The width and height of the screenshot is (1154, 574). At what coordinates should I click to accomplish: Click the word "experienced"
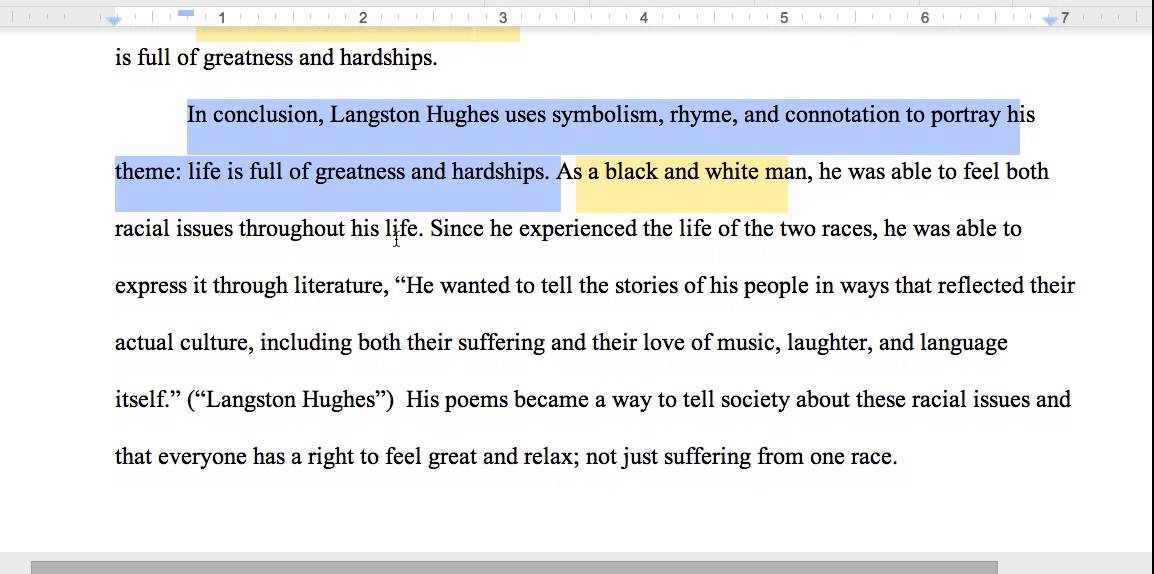(578, 229)
